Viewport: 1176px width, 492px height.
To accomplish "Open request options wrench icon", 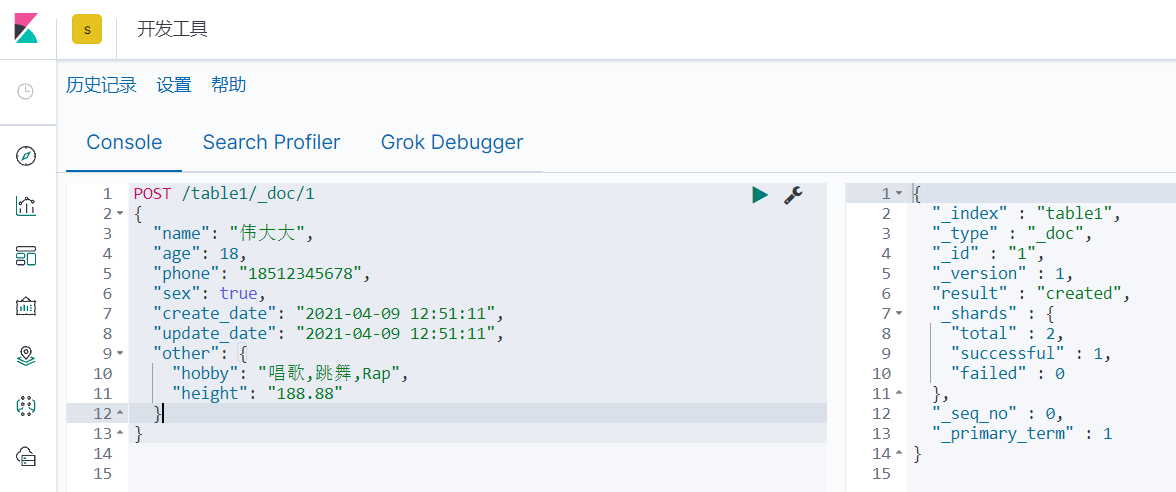I will pos(794,195).
